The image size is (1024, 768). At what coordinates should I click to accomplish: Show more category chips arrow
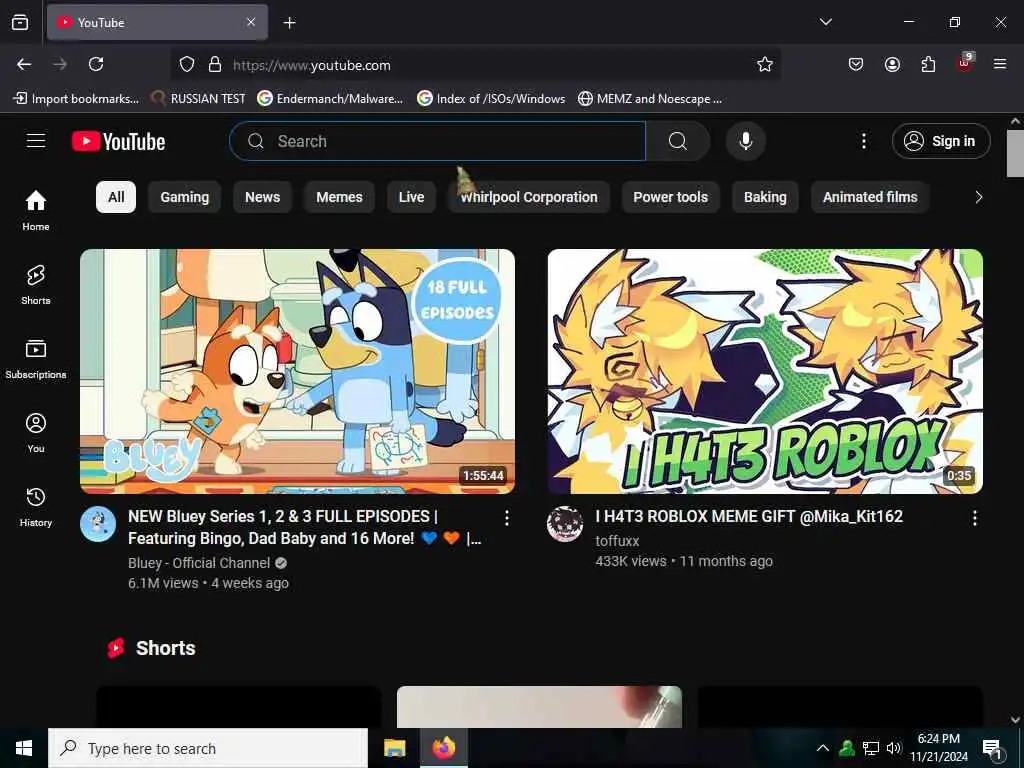pos(978,197)
